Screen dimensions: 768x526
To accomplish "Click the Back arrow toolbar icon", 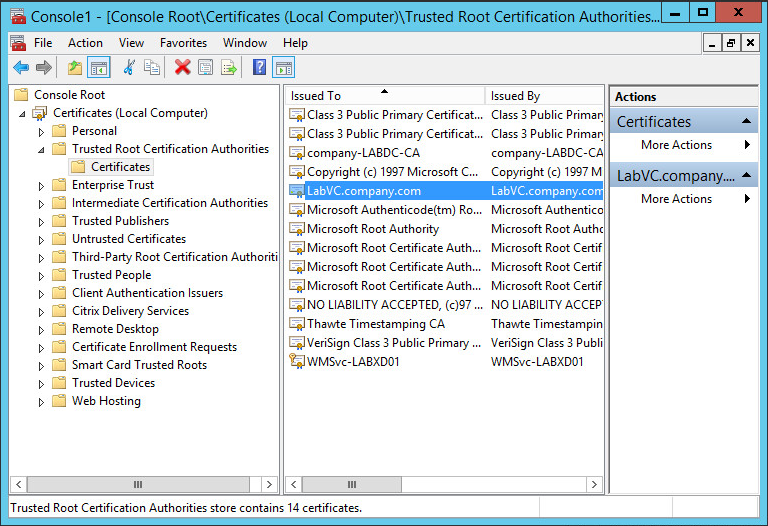I will pyautogui.click(x=21, y=68).
